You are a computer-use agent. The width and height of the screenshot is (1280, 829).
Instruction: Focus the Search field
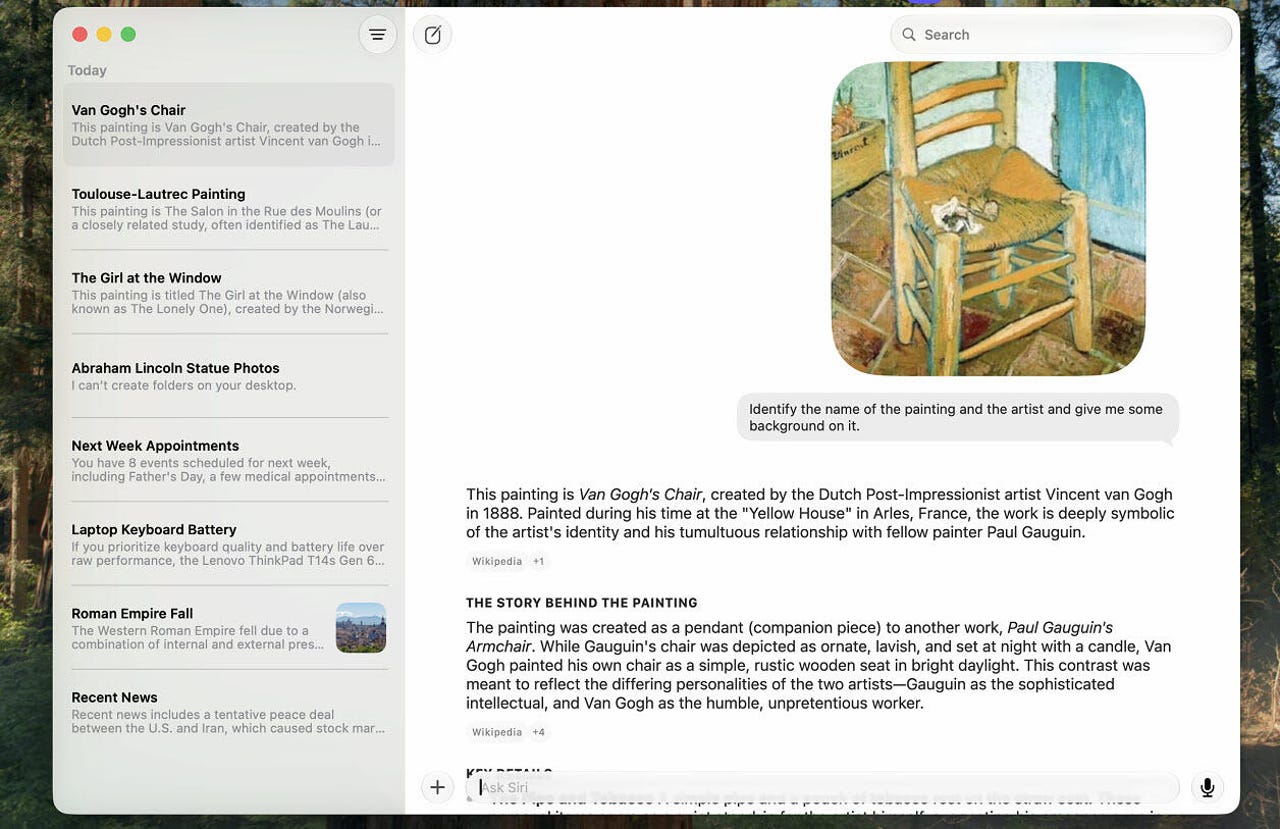[1060, 35]
